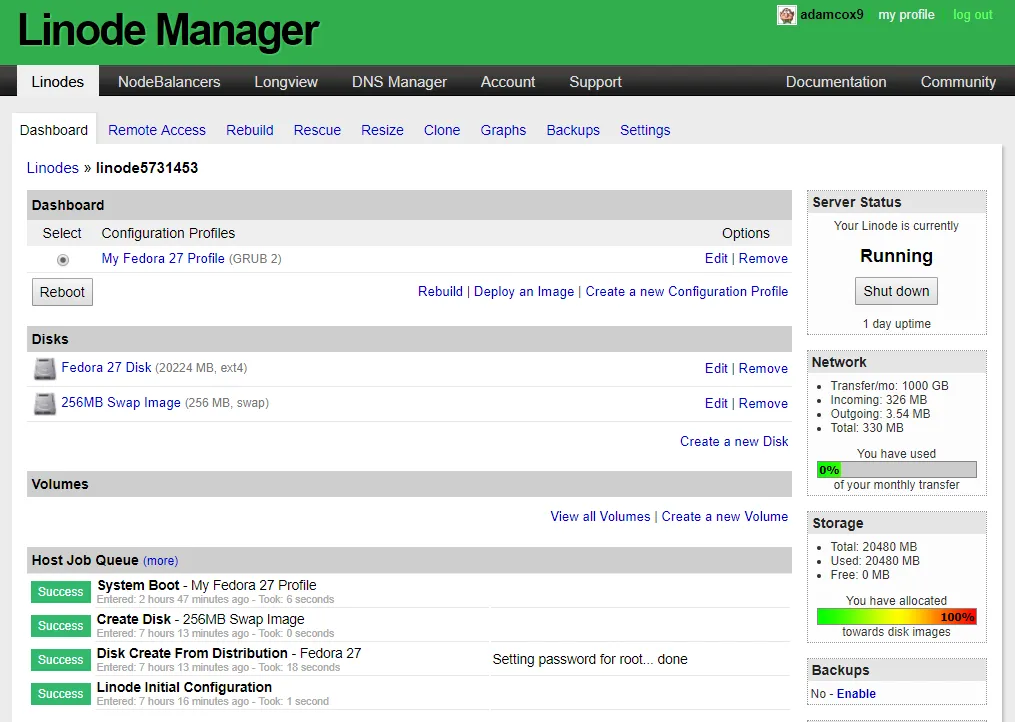Click Success badge for Linode Initial Configuration
The width and height of the screenshot is (1015, 722).
[x=61, y=694]
